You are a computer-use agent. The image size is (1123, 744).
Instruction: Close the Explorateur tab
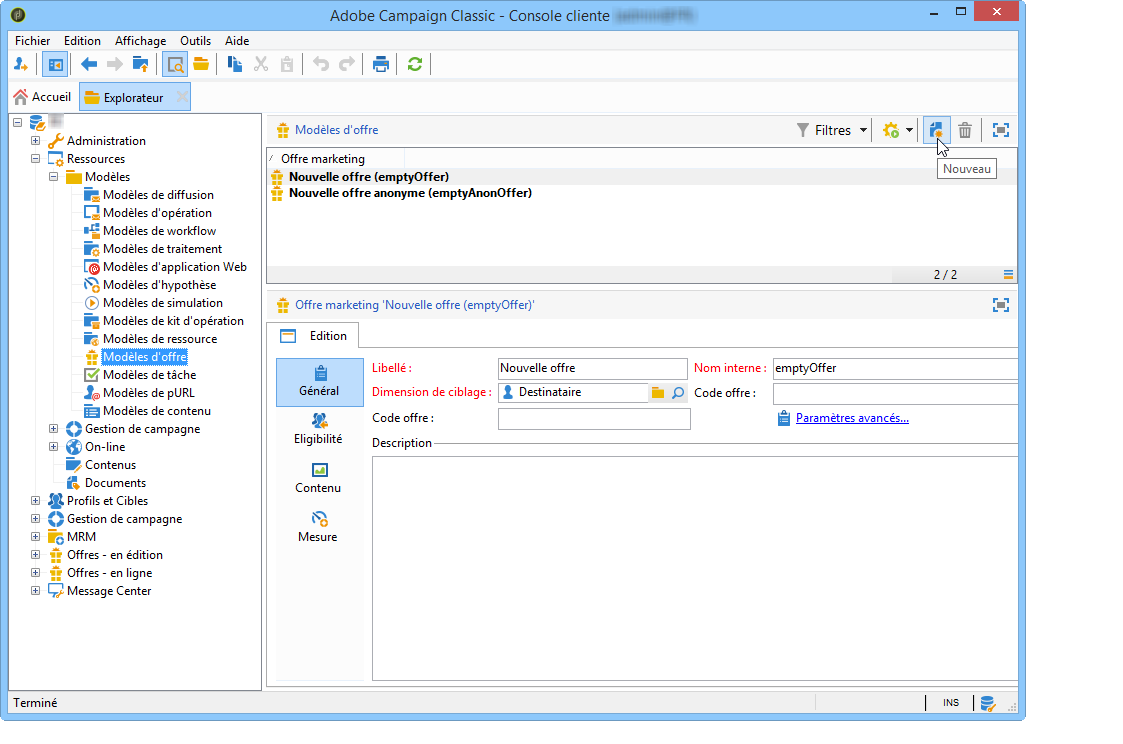pyautogui.click(x=182, y=97)
